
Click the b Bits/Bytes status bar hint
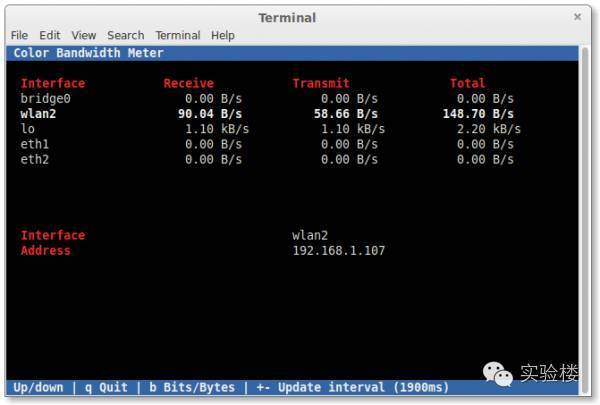[190, 387]
